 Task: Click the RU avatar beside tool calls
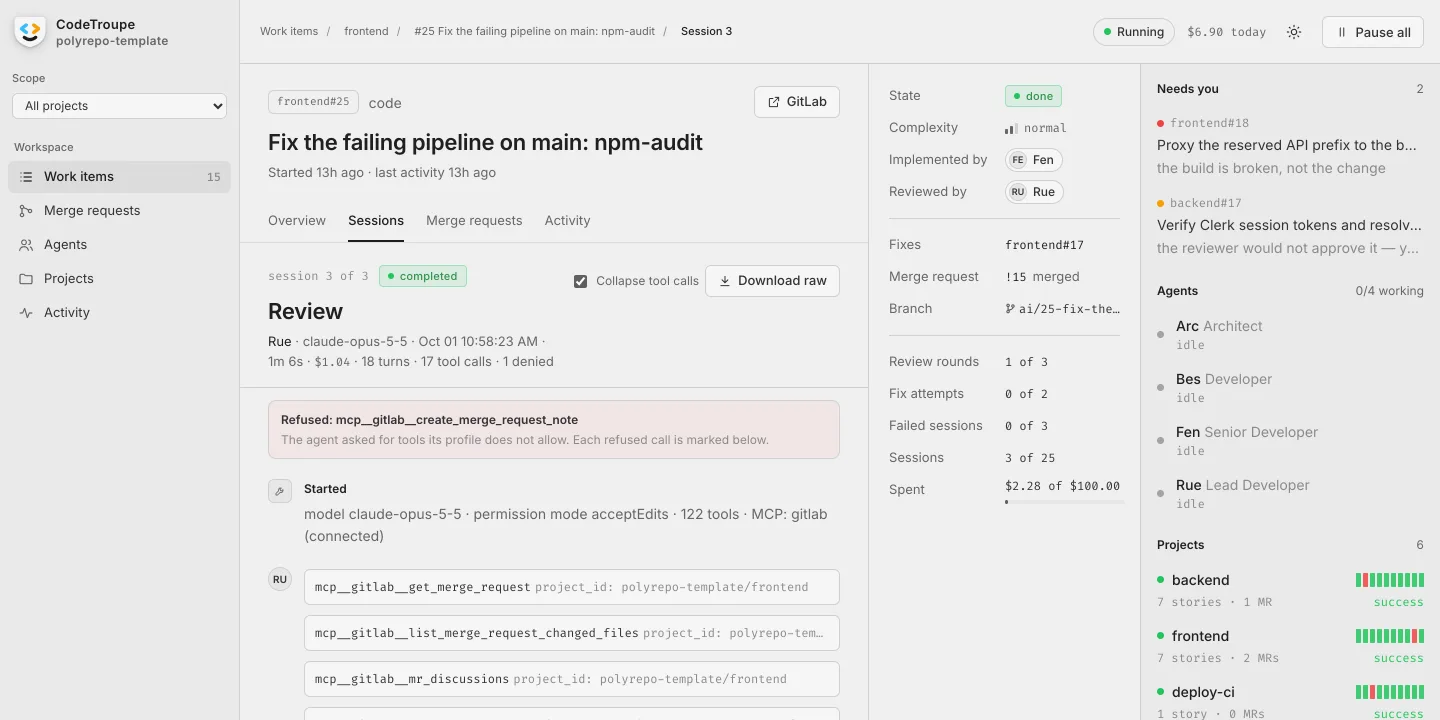[280, 579]
